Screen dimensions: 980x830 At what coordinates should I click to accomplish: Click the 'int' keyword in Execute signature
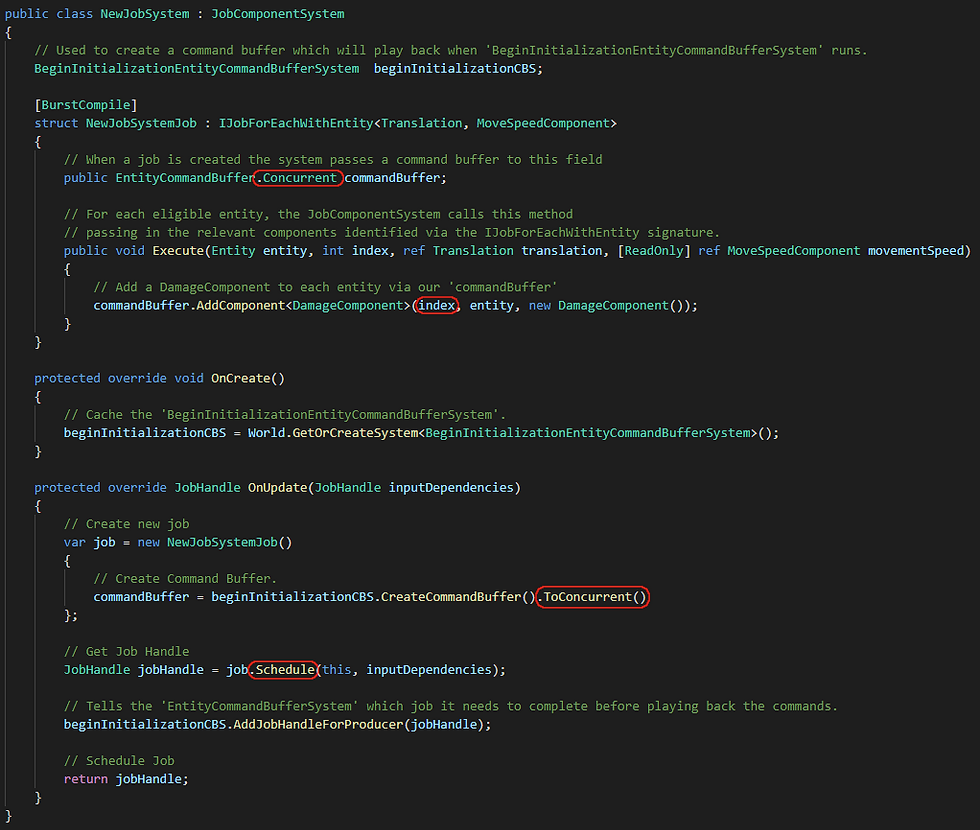(333, 251)
